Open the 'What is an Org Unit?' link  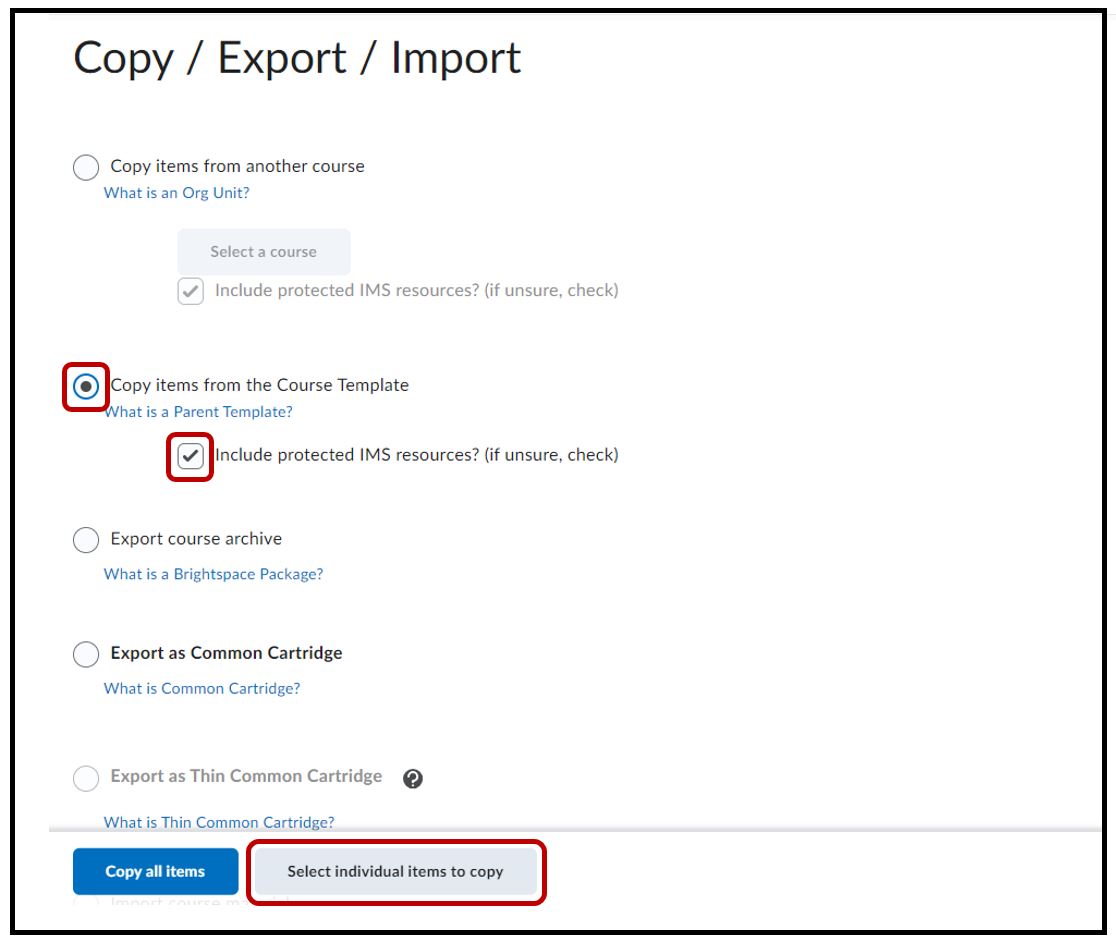[x=177, y=193]
